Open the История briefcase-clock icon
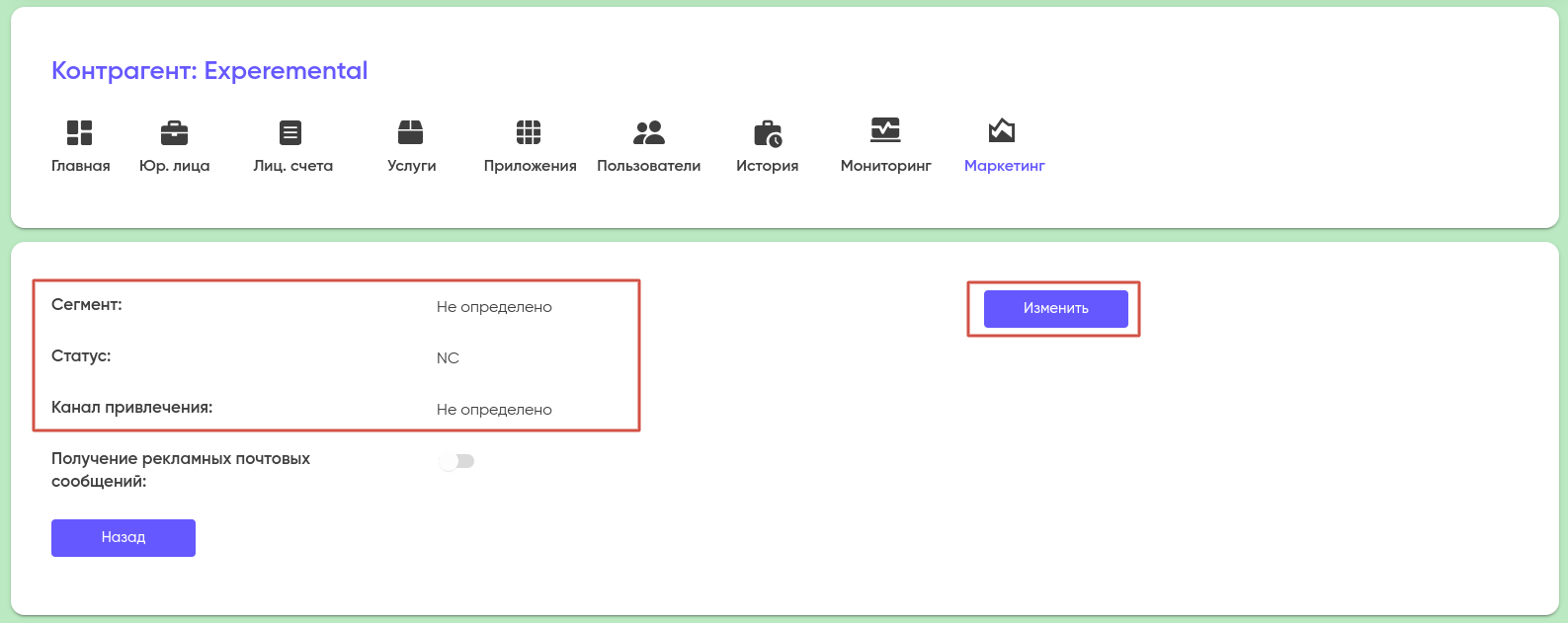Image resolution: width=1568 pixels, height=623 pixels. 767,132
